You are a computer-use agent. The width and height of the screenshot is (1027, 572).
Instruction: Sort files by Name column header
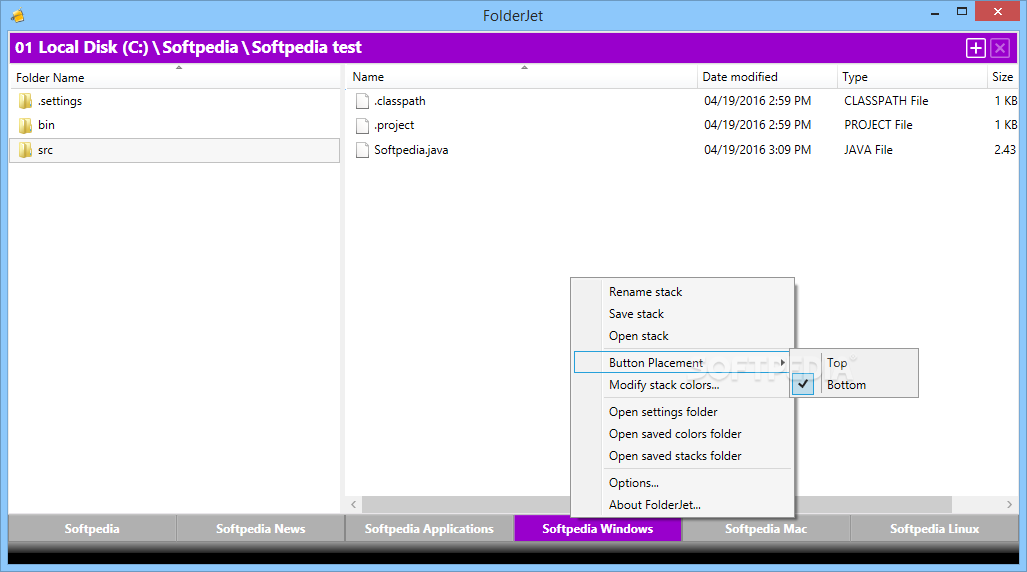pyautogui.click(x=521, y=77)
